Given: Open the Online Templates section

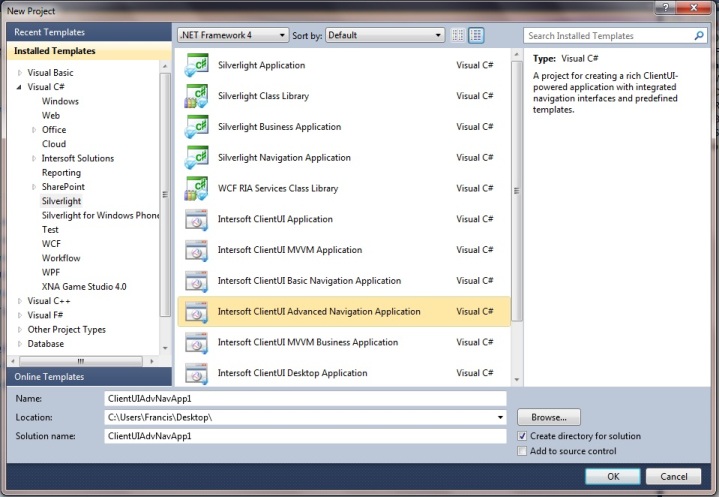Looking at the screenshot, I should pyautogui.click(x=89, y=376).
